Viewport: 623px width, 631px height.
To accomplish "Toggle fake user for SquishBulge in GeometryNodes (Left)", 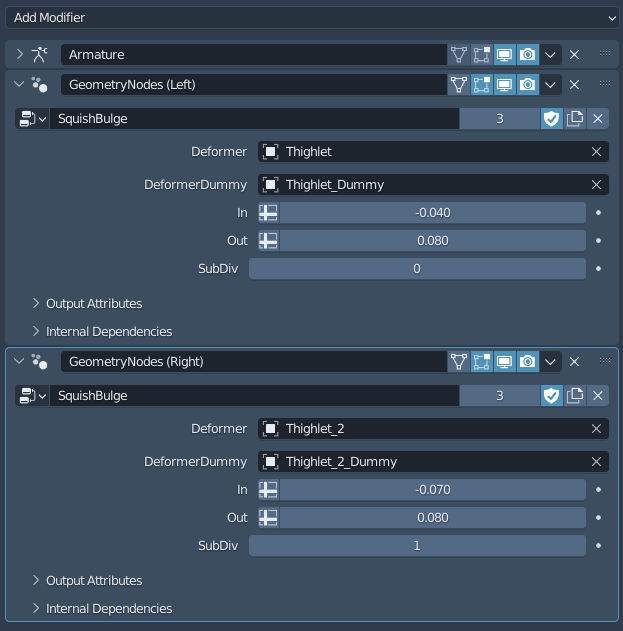I will coord(551,119).
